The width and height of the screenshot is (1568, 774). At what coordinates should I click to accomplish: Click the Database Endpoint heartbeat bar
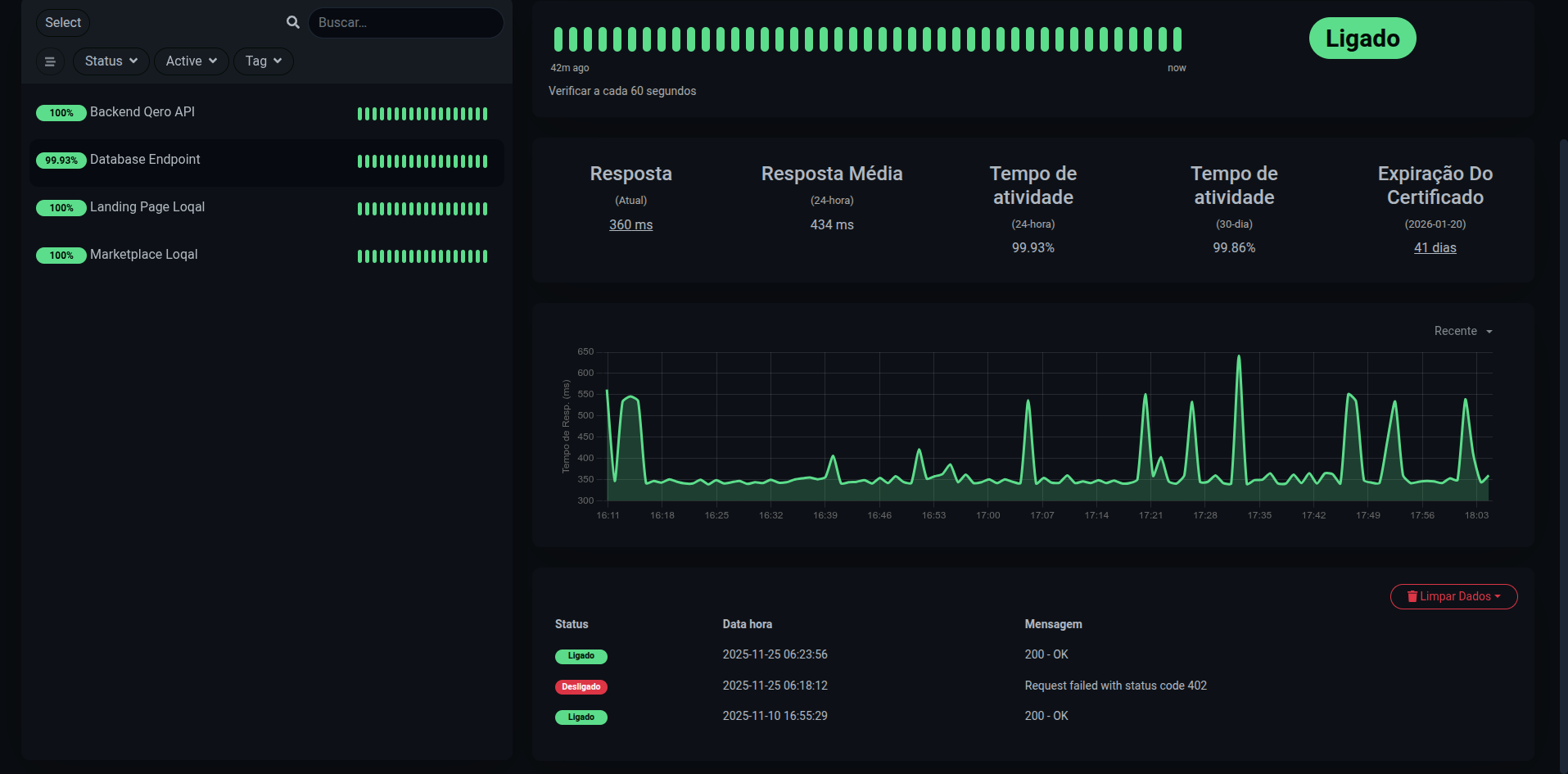[423, 161]
